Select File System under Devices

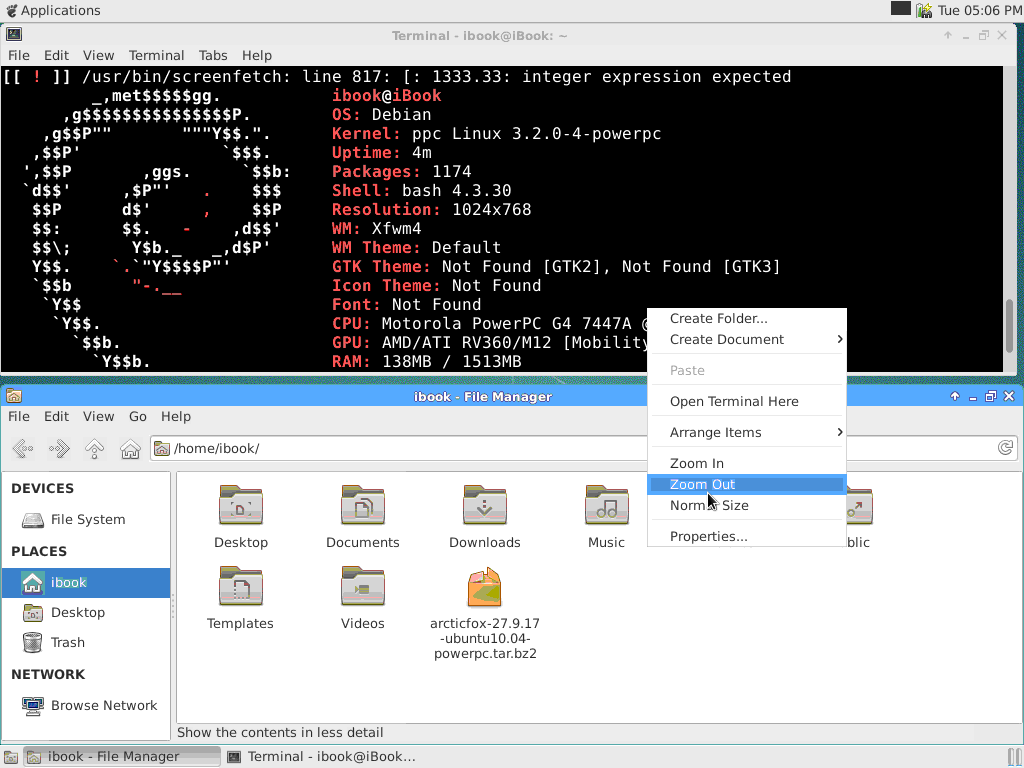click(87, 520)
